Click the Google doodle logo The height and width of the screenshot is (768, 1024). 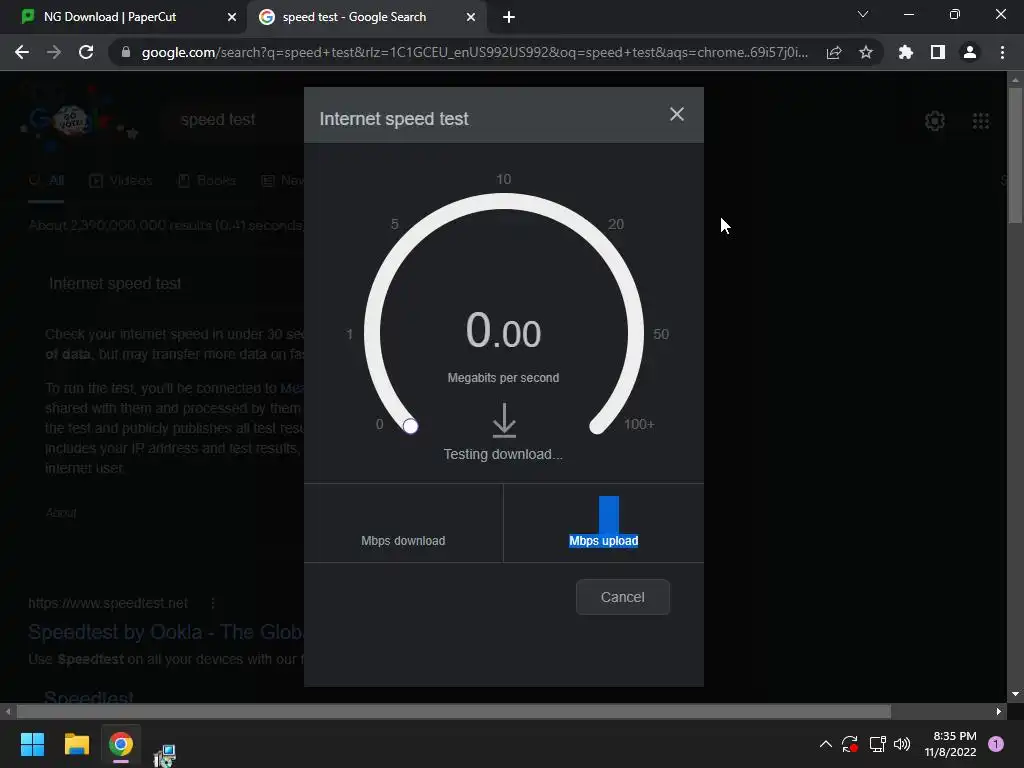pyautogui.click(x=80, y=120)
